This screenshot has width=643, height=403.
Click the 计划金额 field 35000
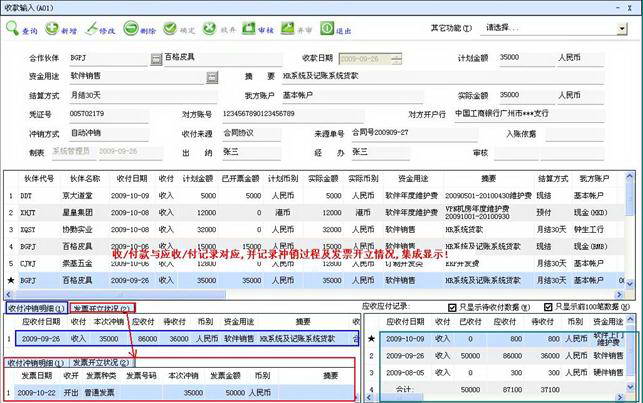[525, 58]
